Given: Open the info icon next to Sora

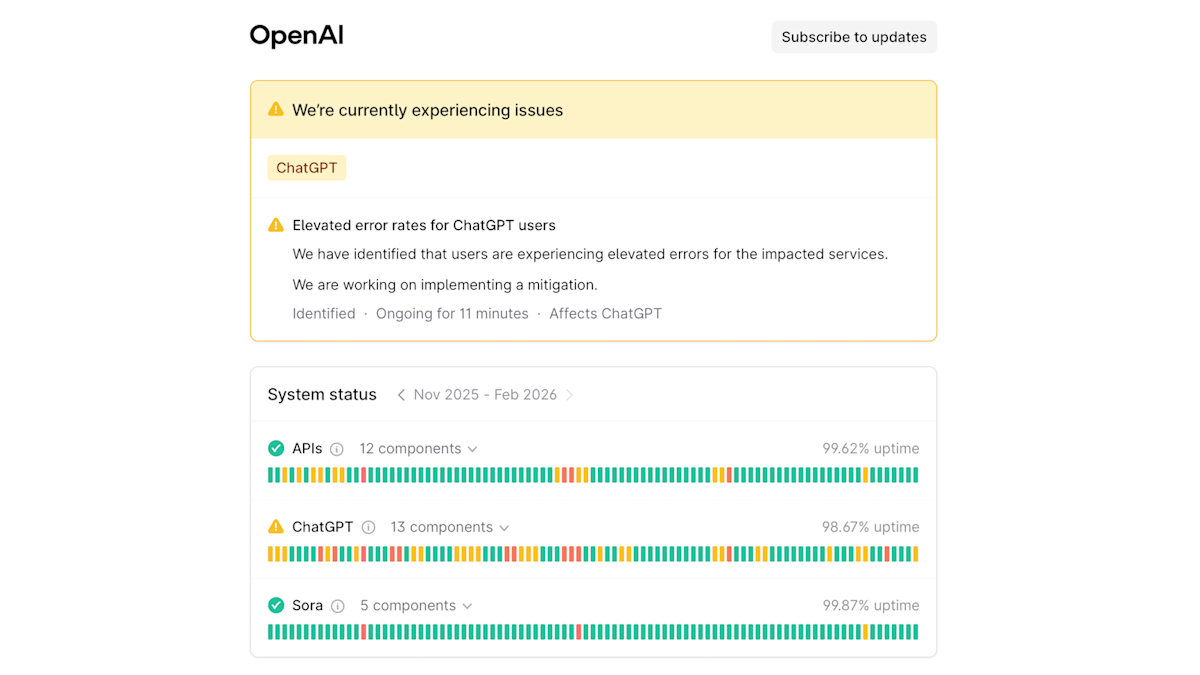Looking at the screenshot, I should (338, 605).
